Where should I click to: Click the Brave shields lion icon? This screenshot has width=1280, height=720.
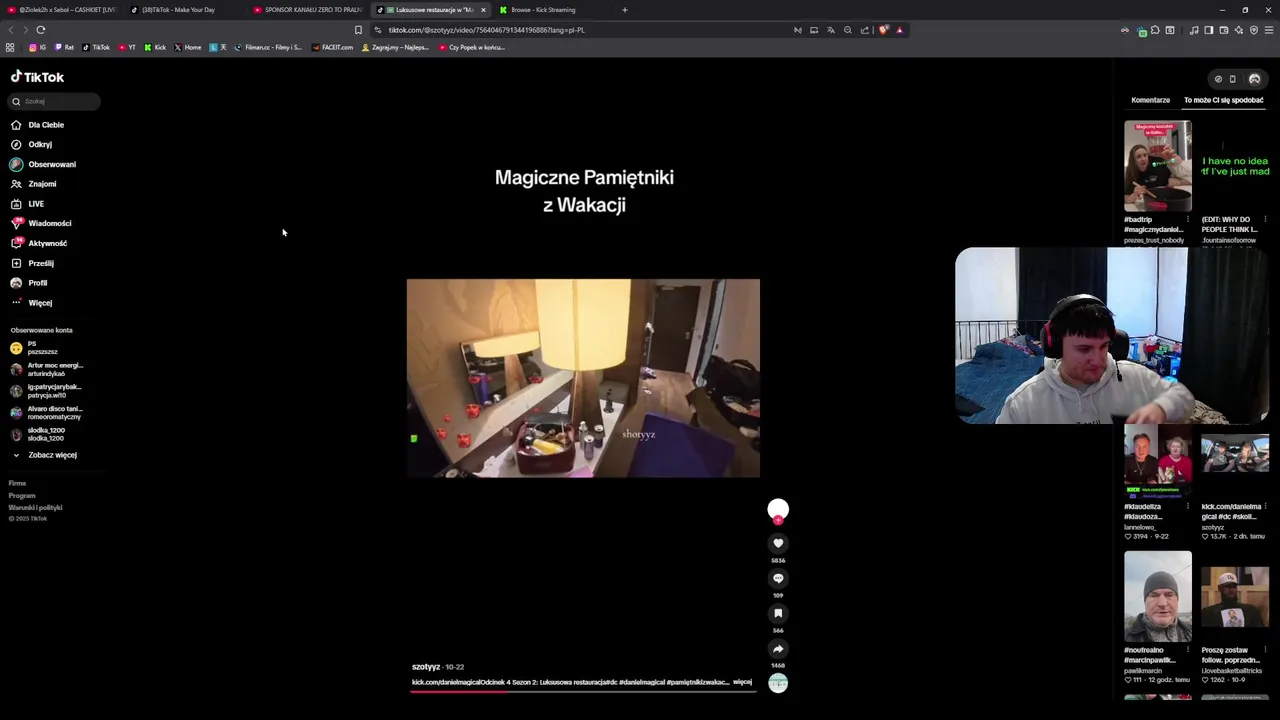883,30
